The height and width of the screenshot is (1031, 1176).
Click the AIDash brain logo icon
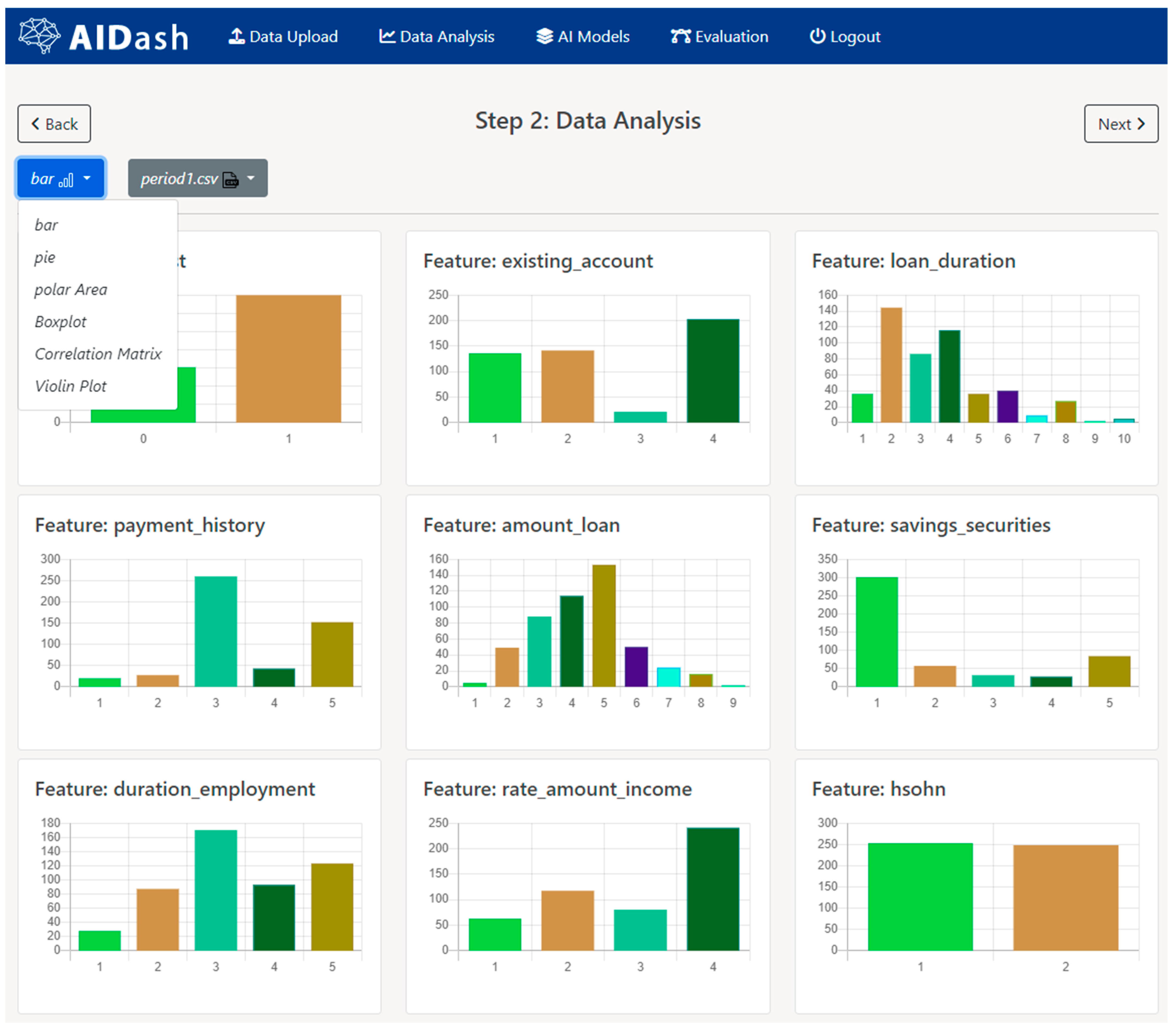point(39,36)
